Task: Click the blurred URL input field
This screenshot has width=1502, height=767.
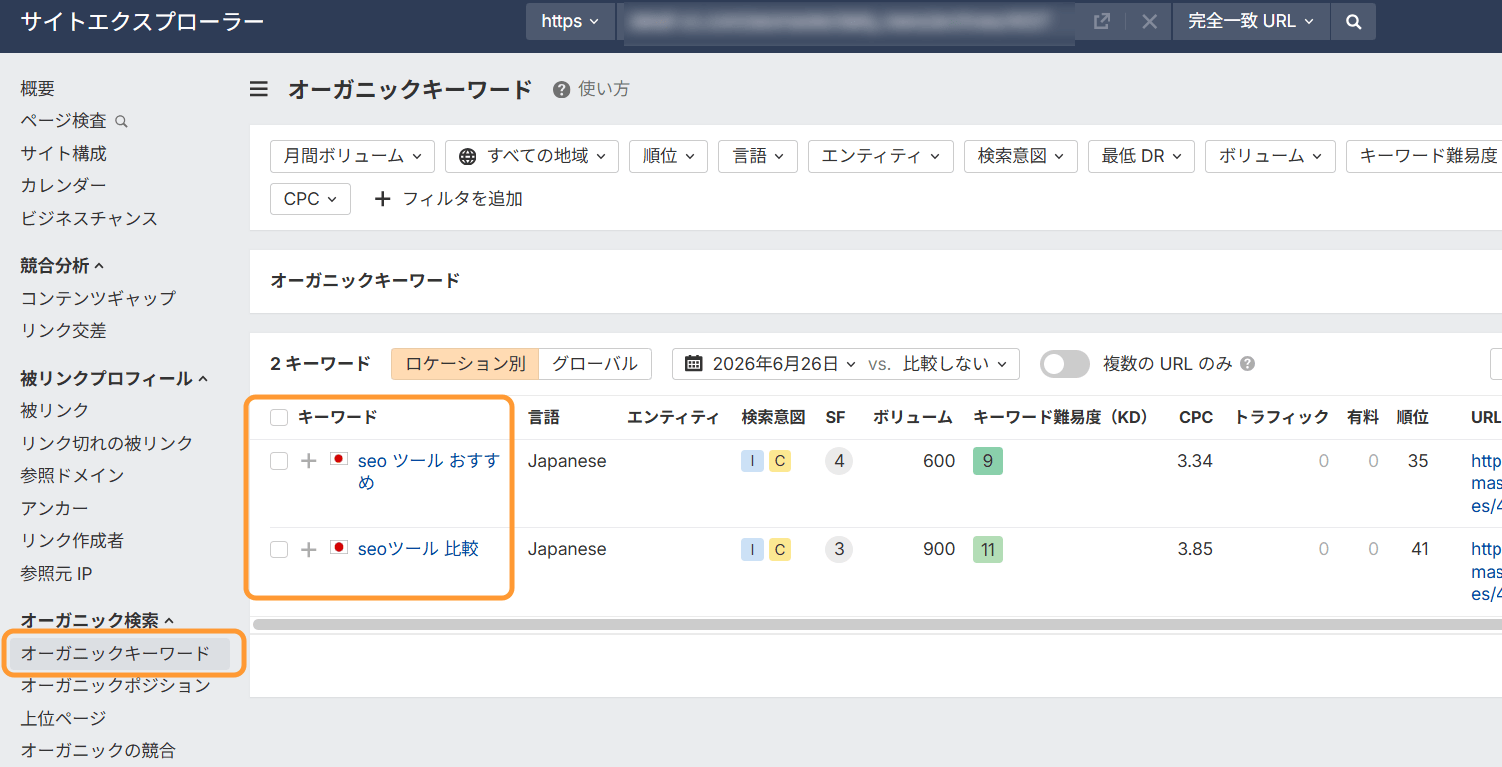Action: tap(847, 23)
